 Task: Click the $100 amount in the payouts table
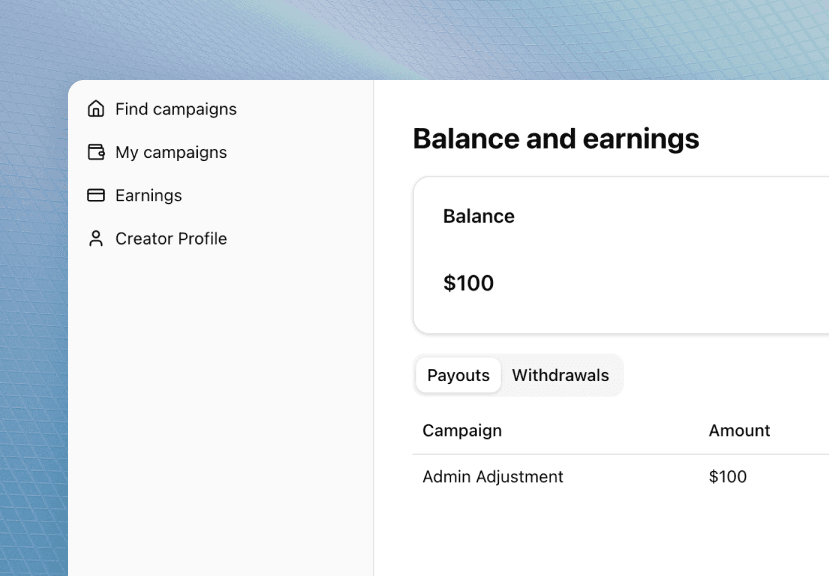click(x=727, y=477)
